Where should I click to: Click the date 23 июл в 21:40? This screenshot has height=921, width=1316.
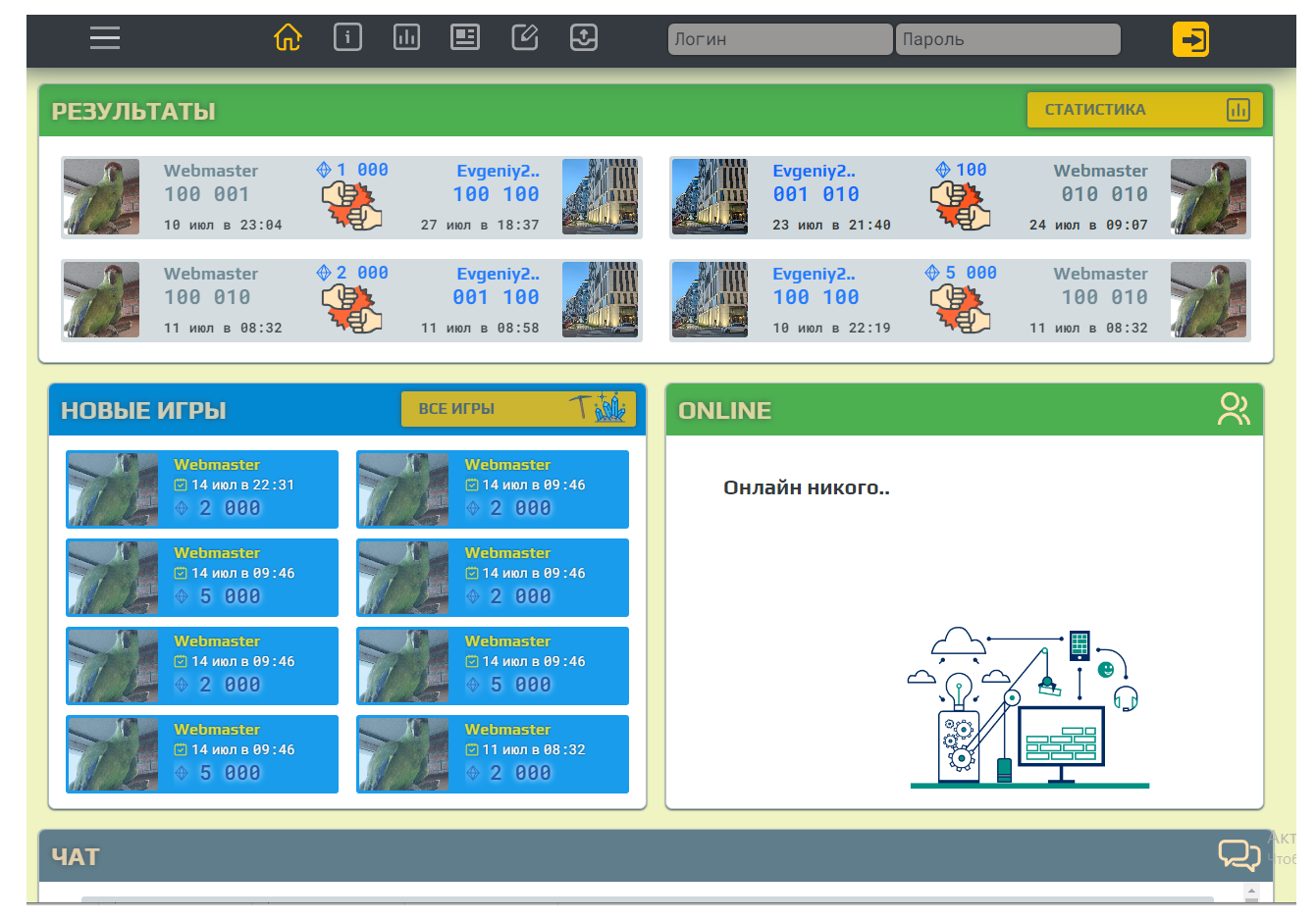(831, 225)
